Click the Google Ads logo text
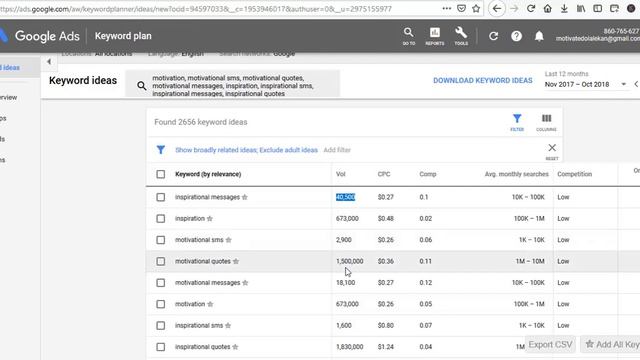Image resolution: width=640 pixels, height=360 pixels. 47,36
